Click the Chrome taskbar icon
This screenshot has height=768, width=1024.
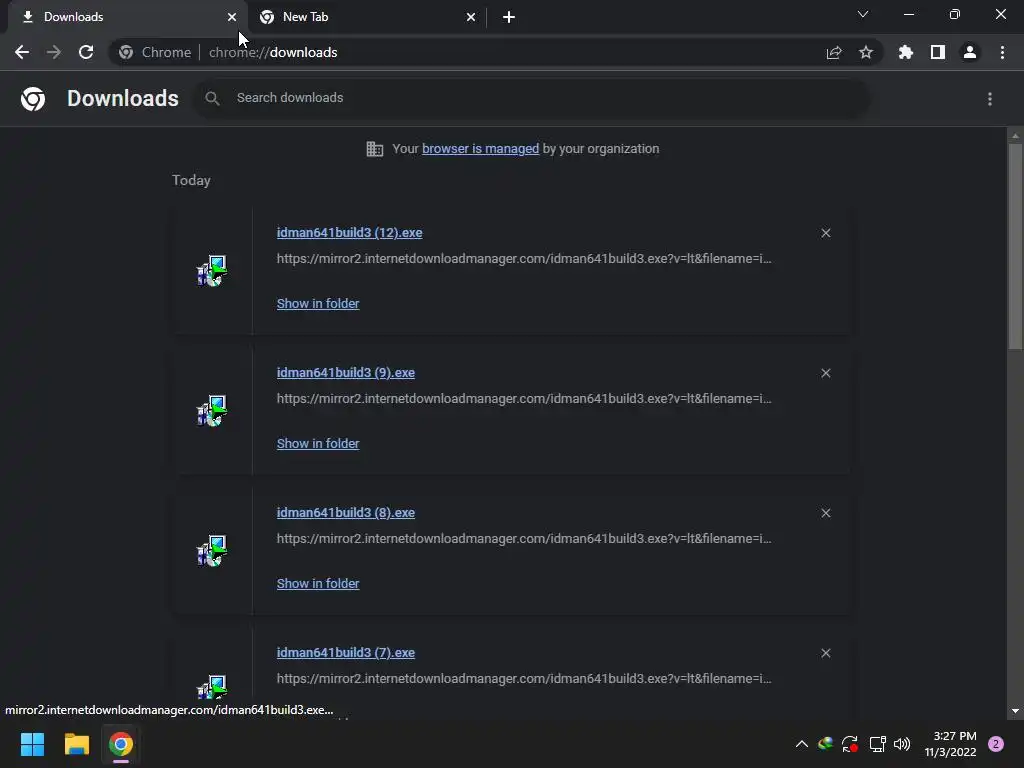tap(121, 744)
